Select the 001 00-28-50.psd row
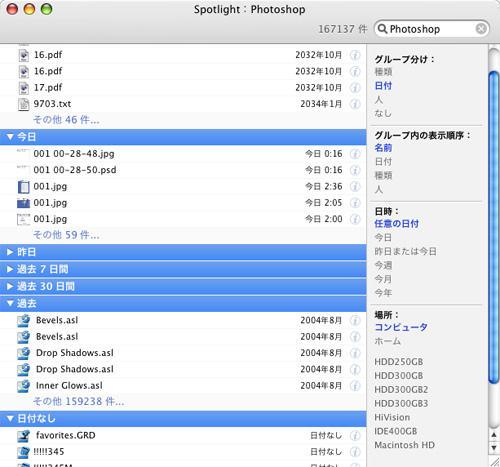This screenshot has width=500, height=467. click(183, 170)
